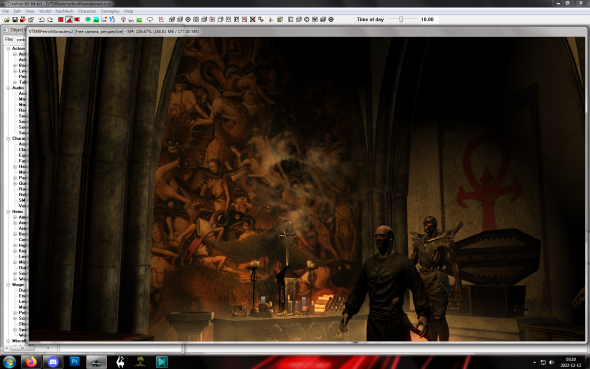
Task: Click the Redo arrow toolbar icon
Action: click(50, 20)
